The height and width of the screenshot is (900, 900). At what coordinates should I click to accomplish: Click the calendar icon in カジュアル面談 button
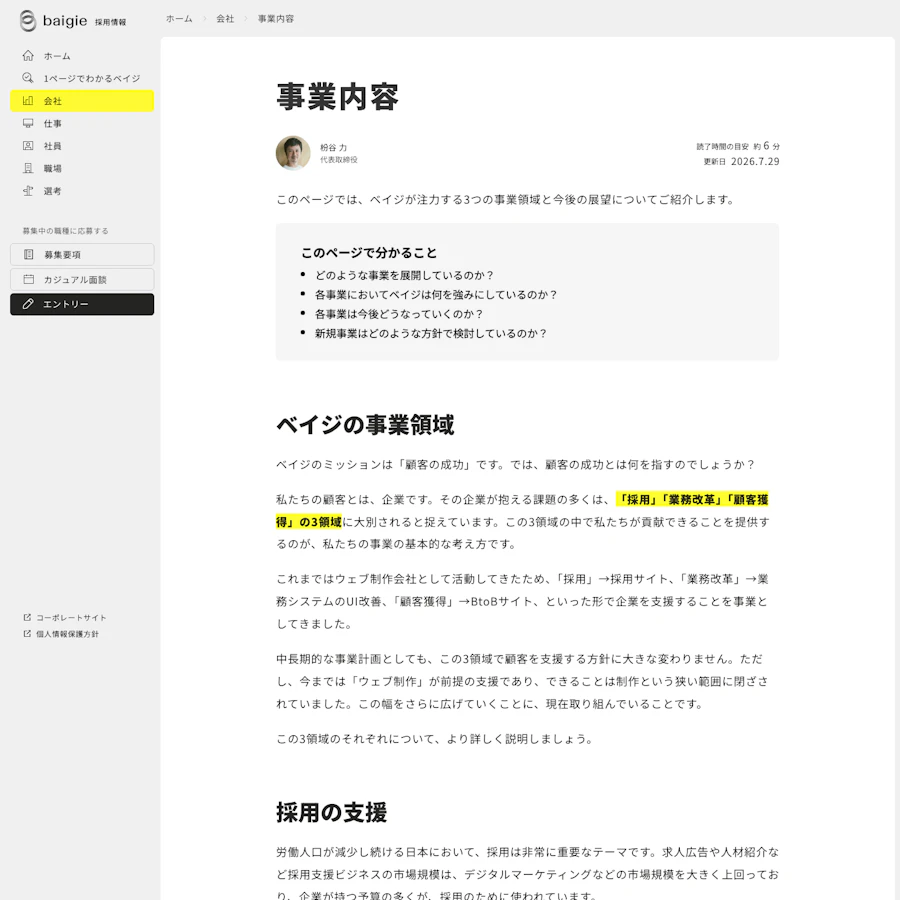tap(28, 280)
